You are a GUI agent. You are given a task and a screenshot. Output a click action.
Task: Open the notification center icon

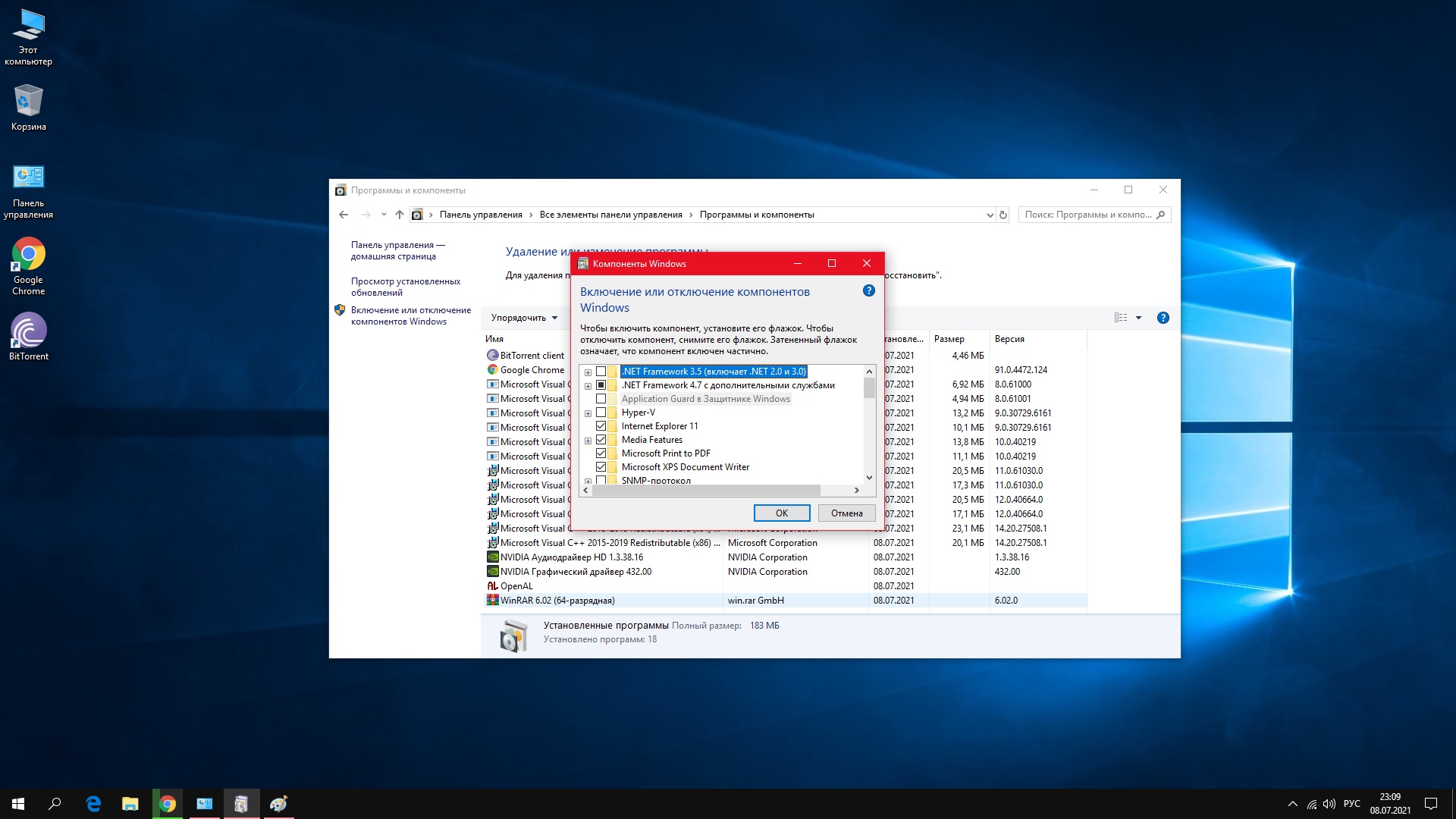pos(1431,804)
